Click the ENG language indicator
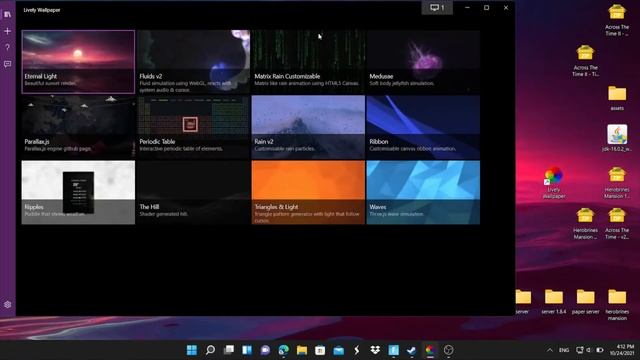 point(564,350)
